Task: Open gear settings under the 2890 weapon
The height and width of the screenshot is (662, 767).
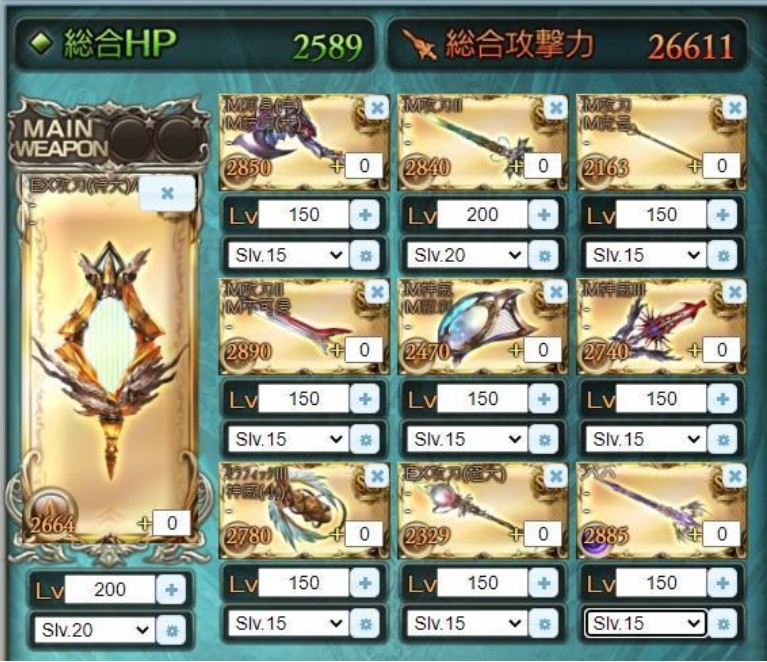Action: (365, 439)
